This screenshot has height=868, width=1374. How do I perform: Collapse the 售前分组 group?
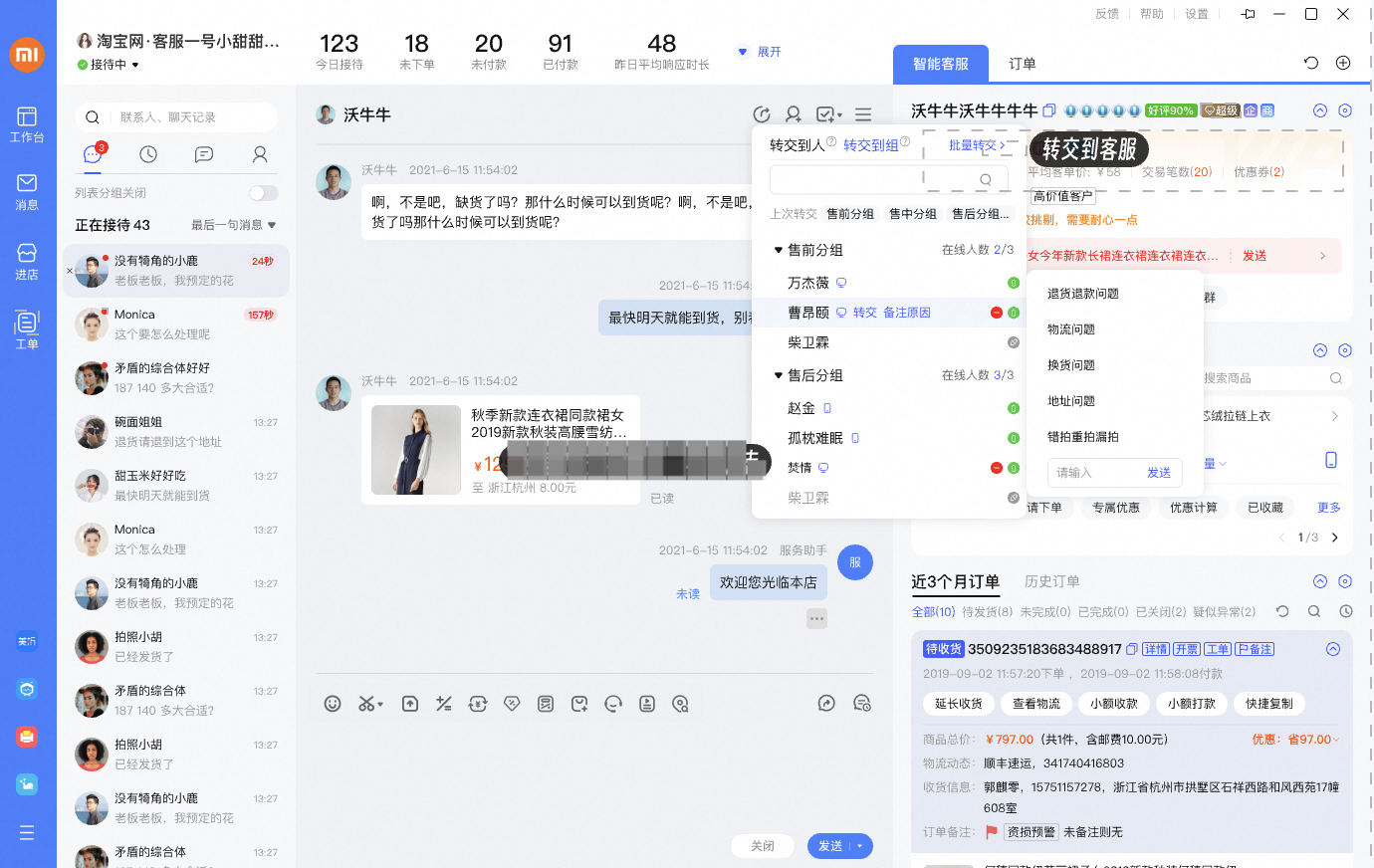[779, 250]
